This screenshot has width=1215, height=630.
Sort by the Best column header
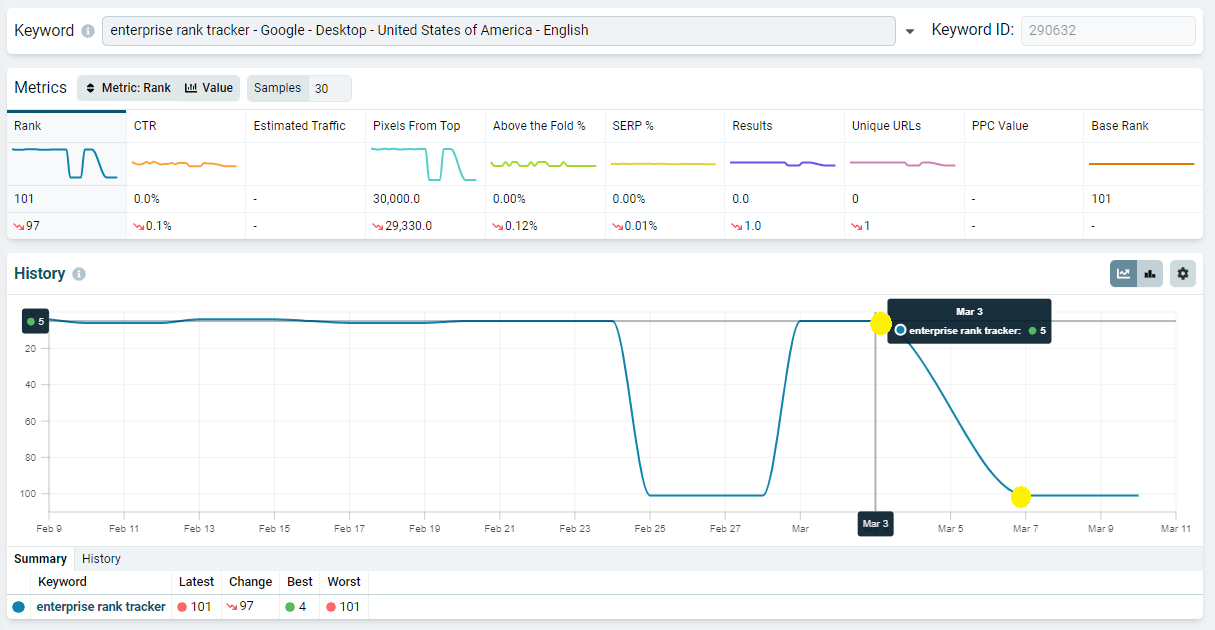299,582
